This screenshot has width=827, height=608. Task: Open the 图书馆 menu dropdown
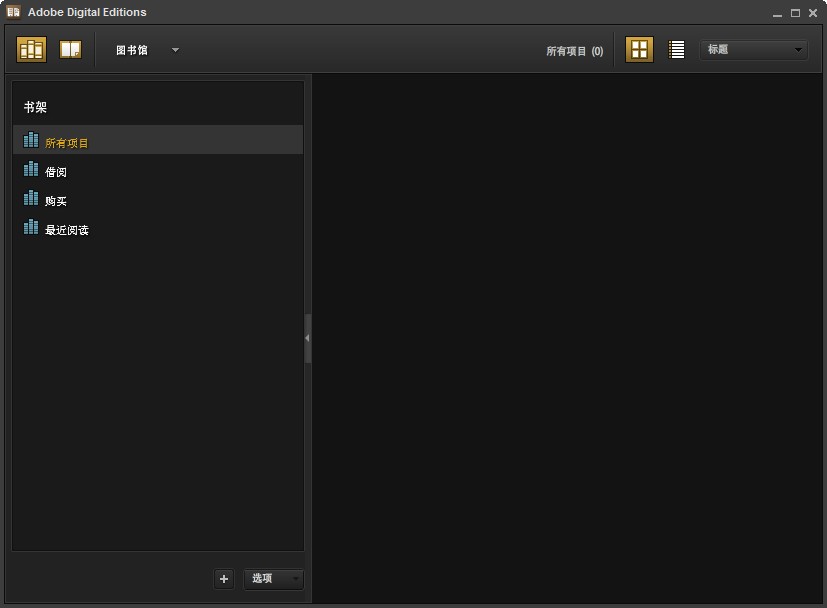pyautogui.click(x=147, y=50)
